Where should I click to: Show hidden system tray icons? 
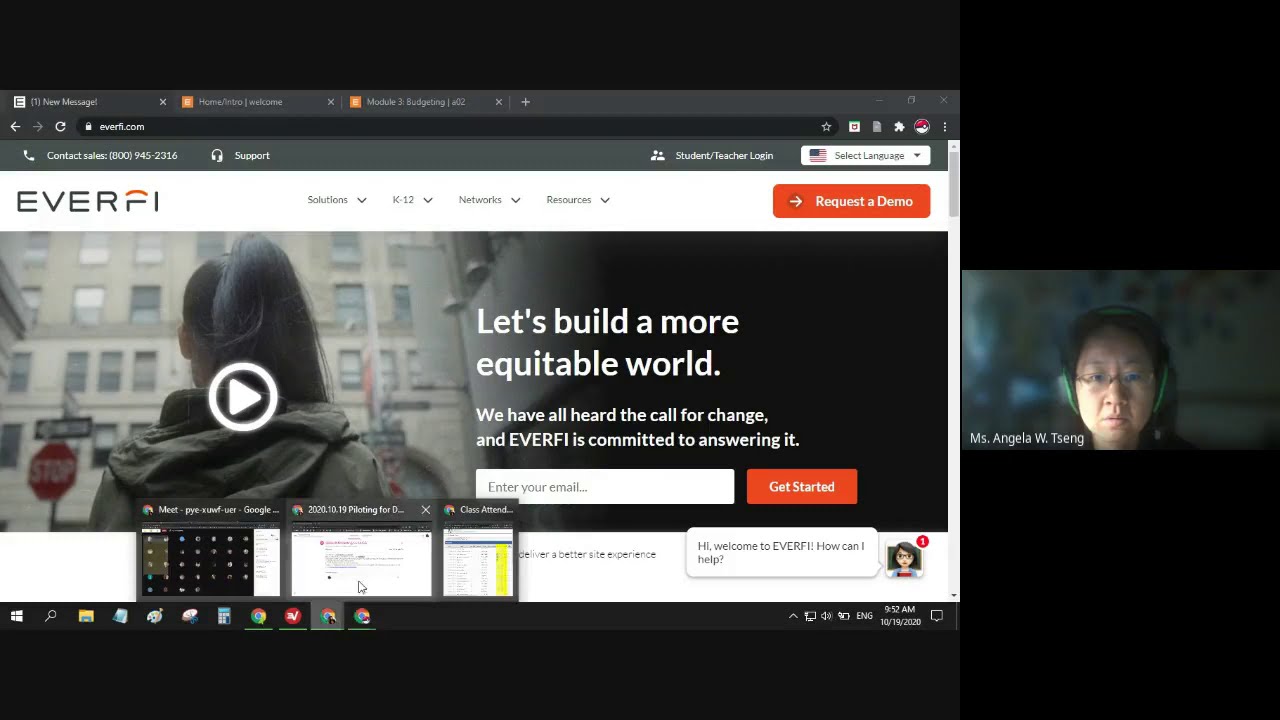pos(794,616)
